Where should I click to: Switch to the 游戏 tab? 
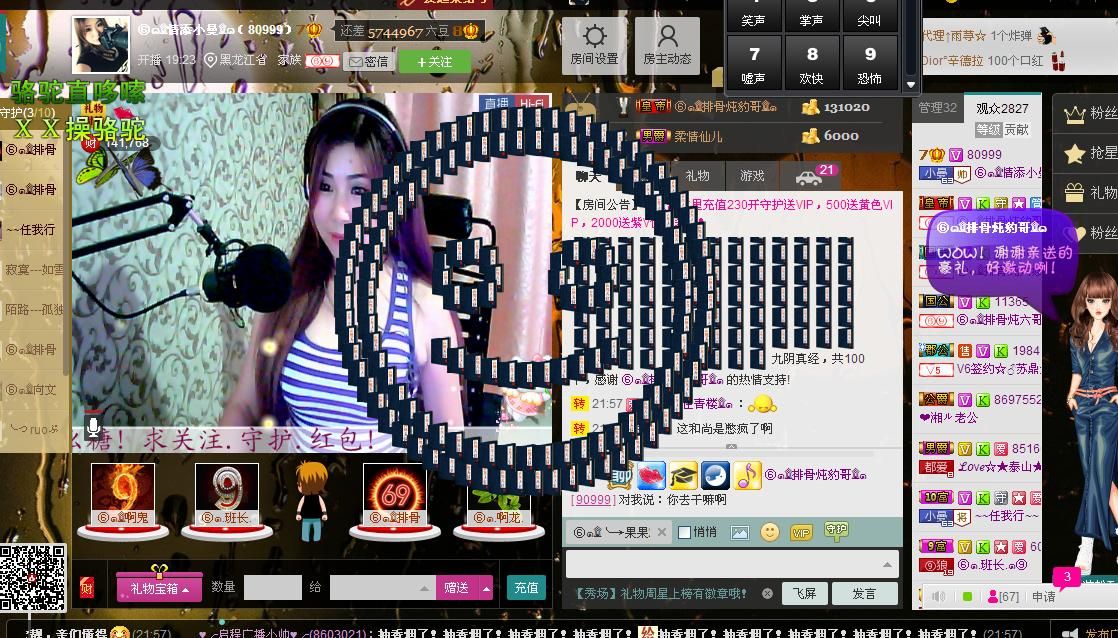pos(752,176)
